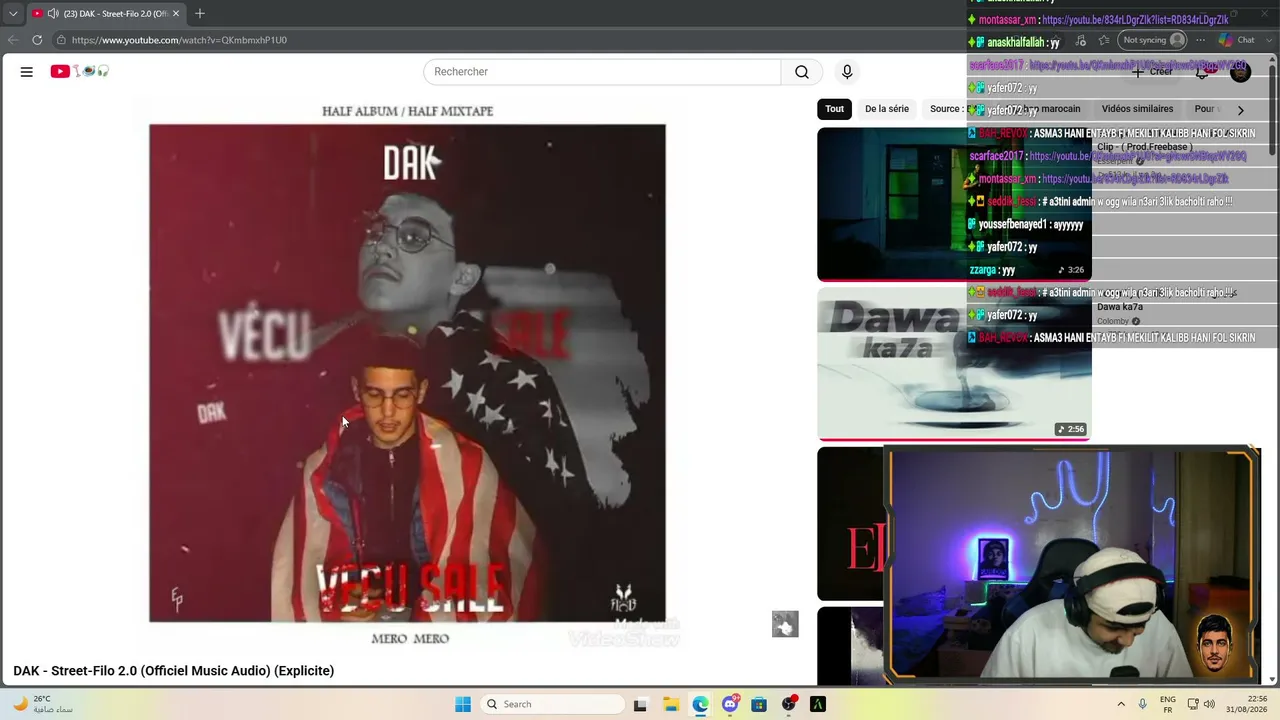The width and height of the screenshot is (1280, 720).
Task: Reload the page with the refresh icon
Action: point(37,40)
